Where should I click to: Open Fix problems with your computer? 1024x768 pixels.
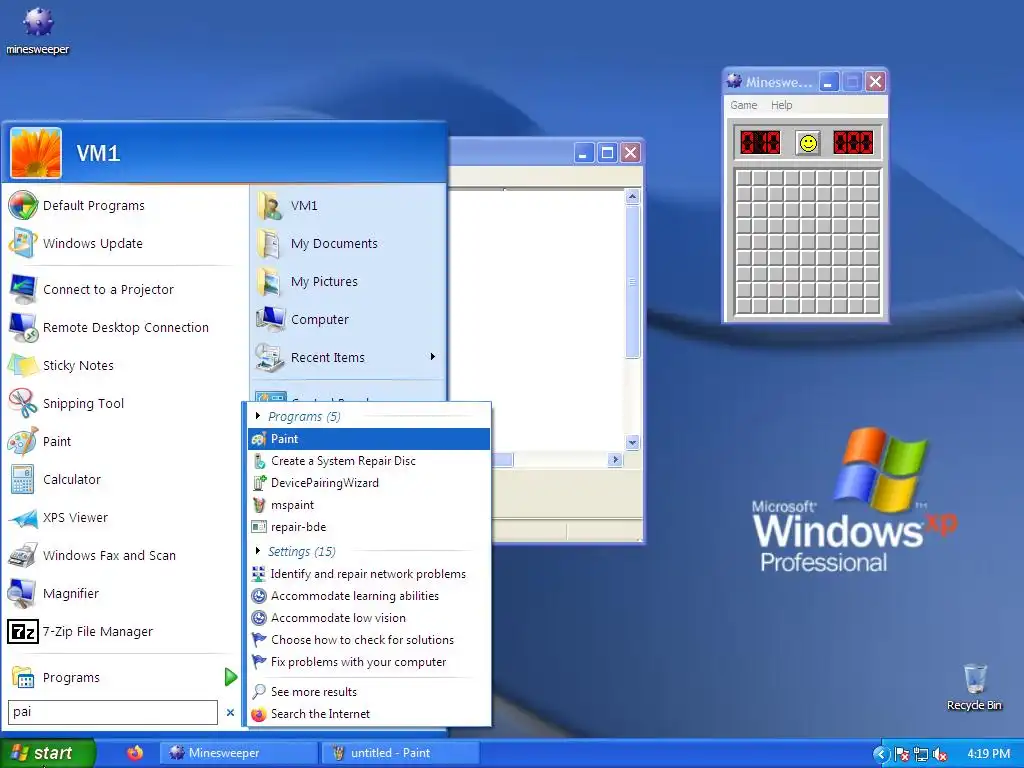coord(369,662)
